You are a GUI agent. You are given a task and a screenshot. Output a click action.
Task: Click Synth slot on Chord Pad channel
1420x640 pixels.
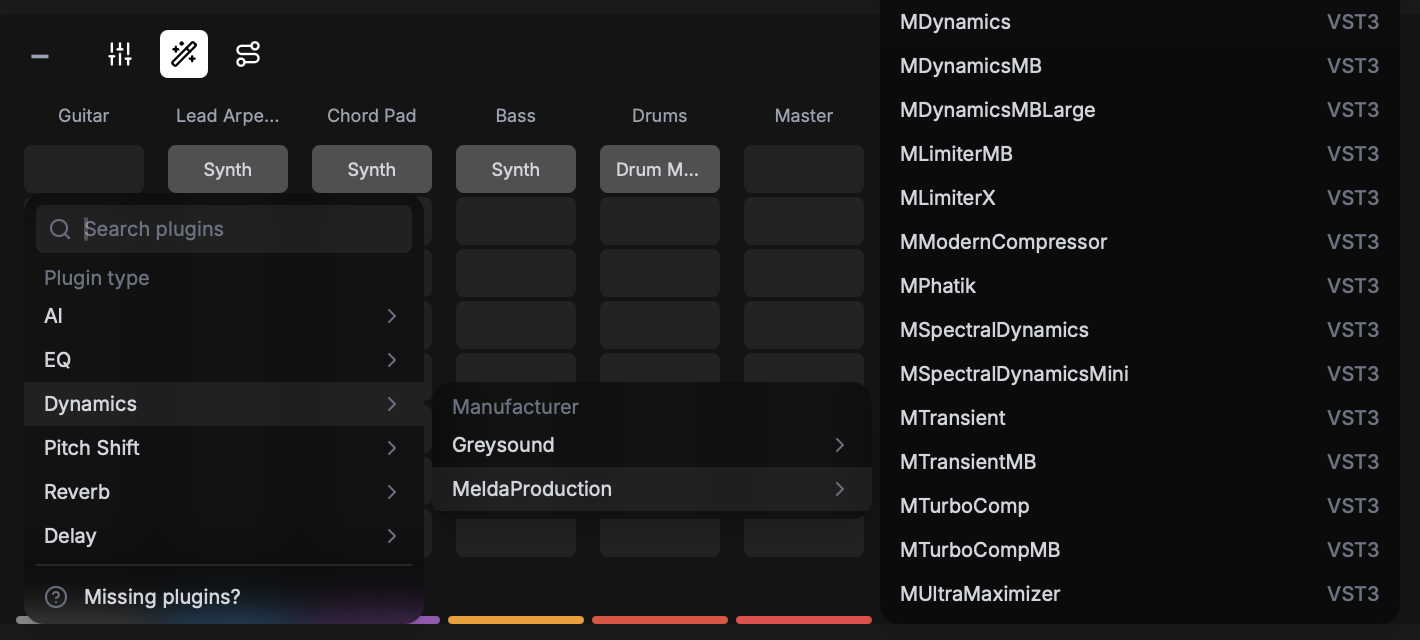tap(372, 169)
